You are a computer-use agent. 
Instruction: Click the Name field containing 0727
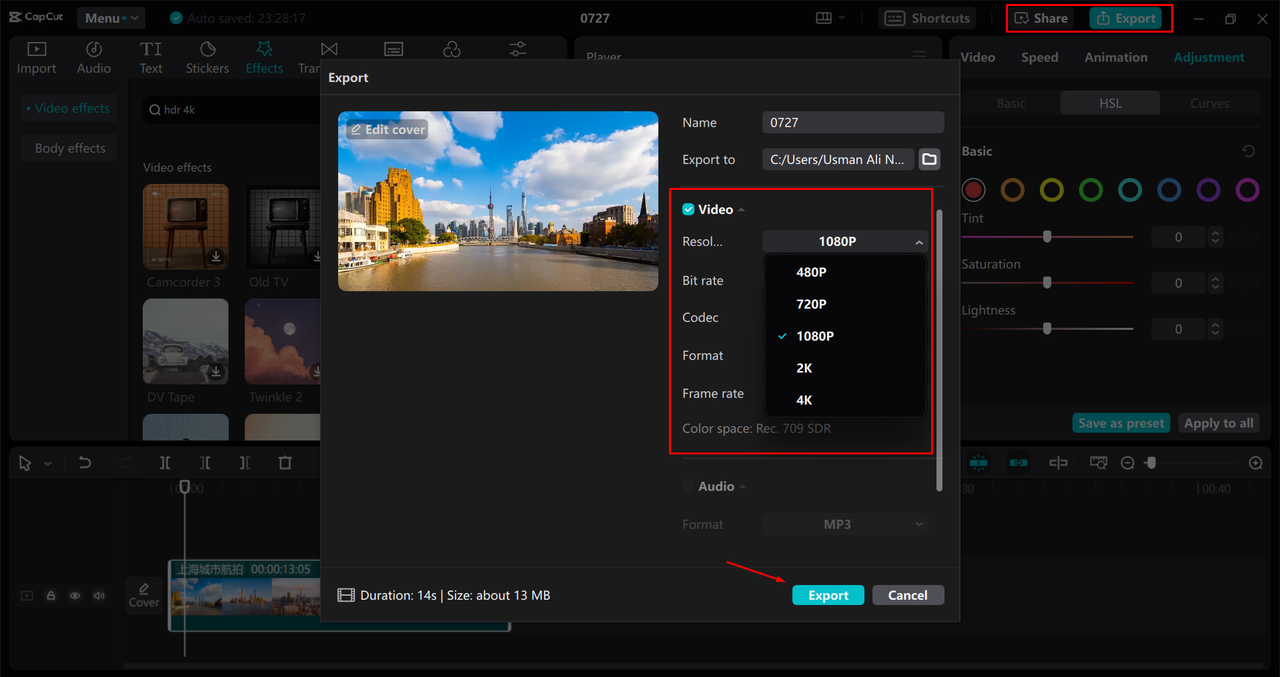click(853, 122)
